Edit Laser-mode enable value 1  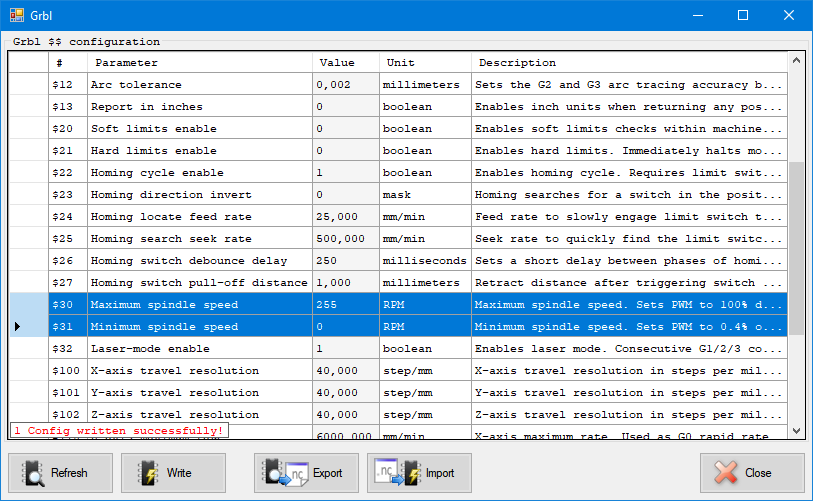point(346,349)
